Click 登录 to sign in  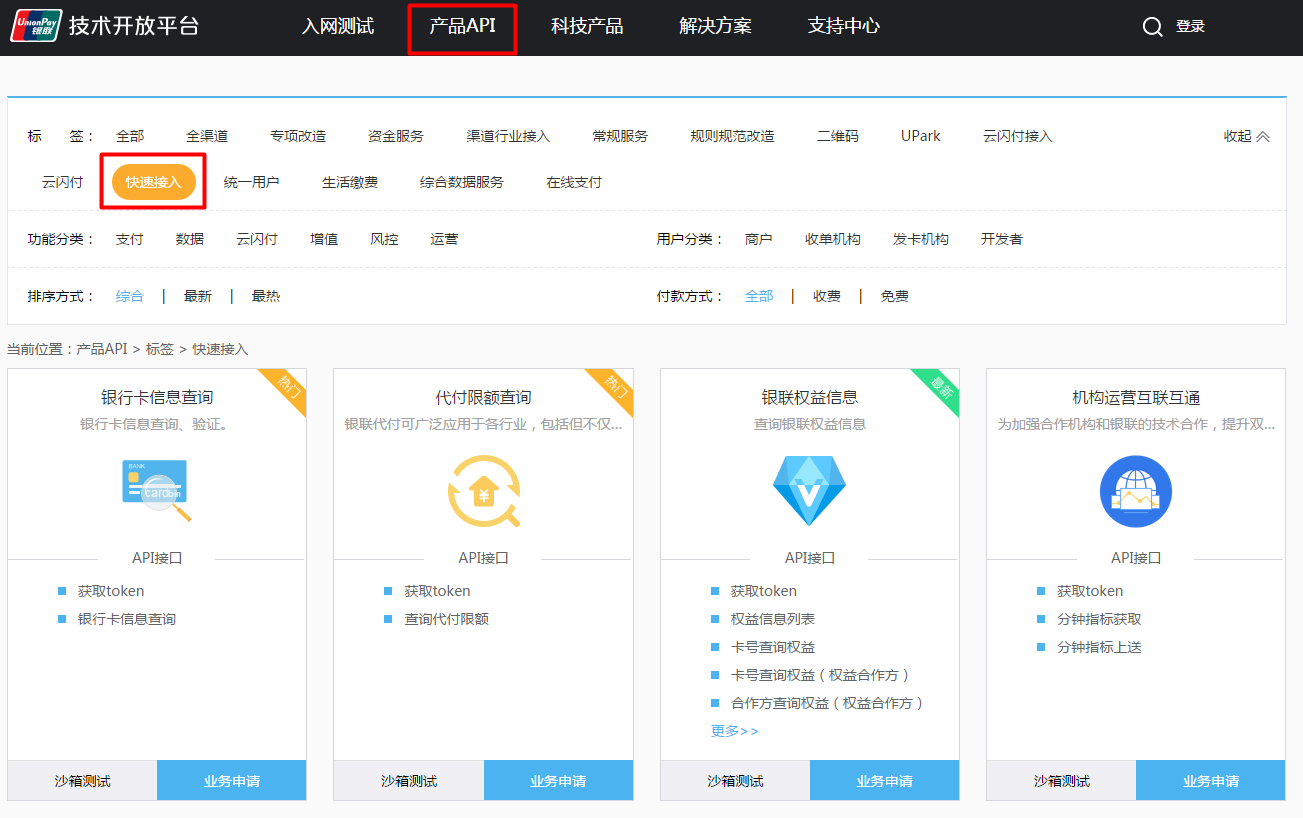point(1190,27)
